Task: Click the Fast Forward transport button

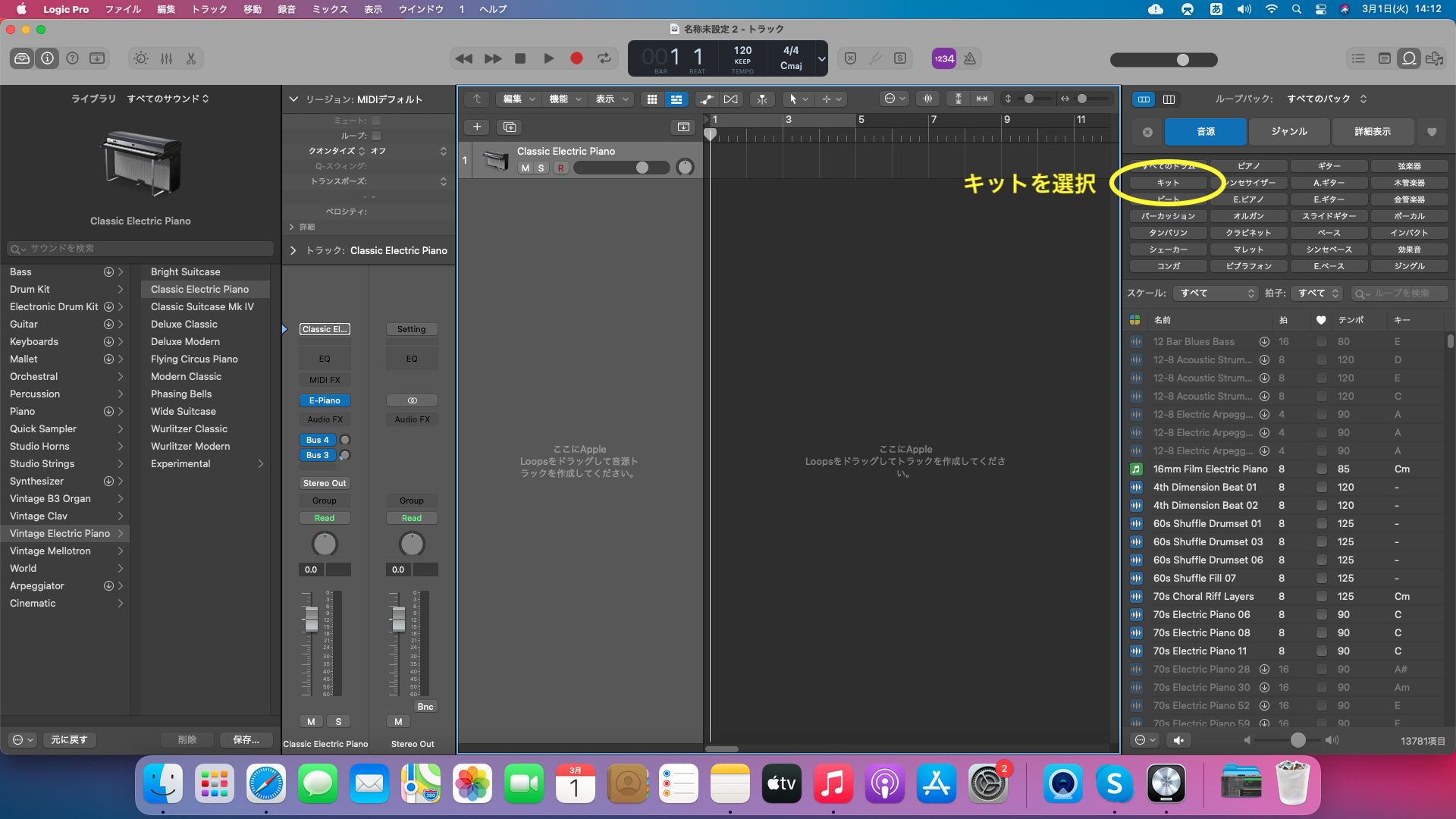Action: pyautogui.click(x=493, y=58)
